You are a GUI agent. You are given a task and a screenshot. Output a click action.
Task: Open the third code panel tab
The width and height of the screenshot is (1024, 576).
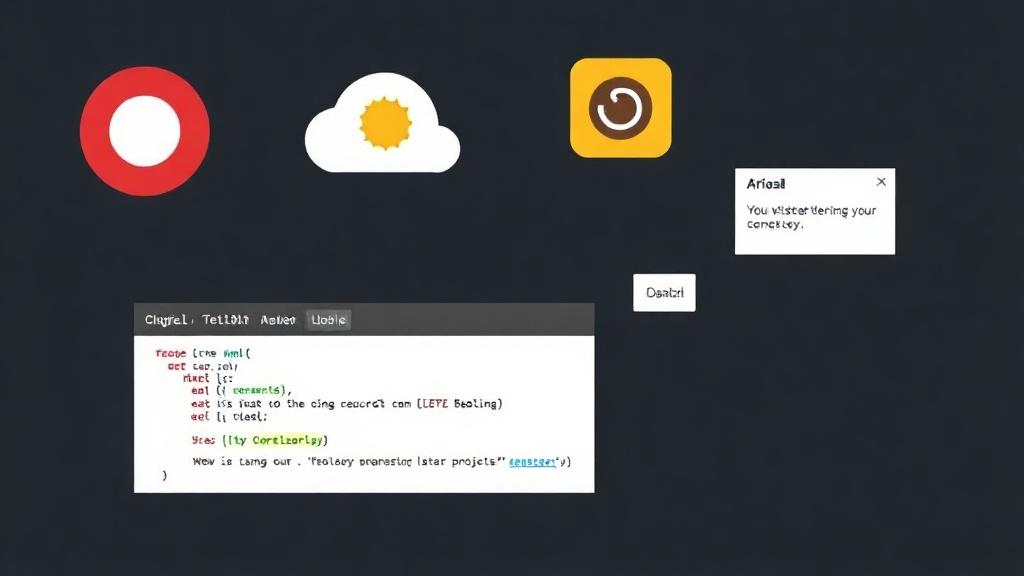(278, 320)
